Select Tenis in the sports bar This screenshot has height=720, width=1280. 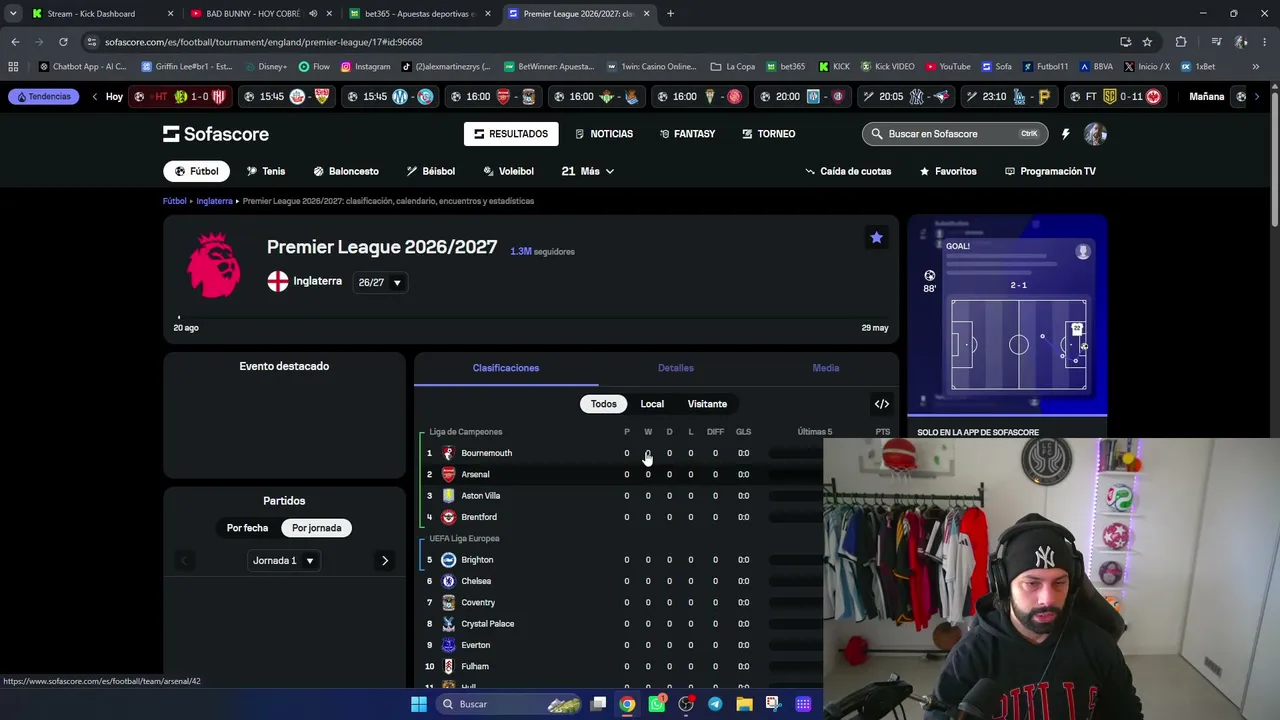click(266, 171)
